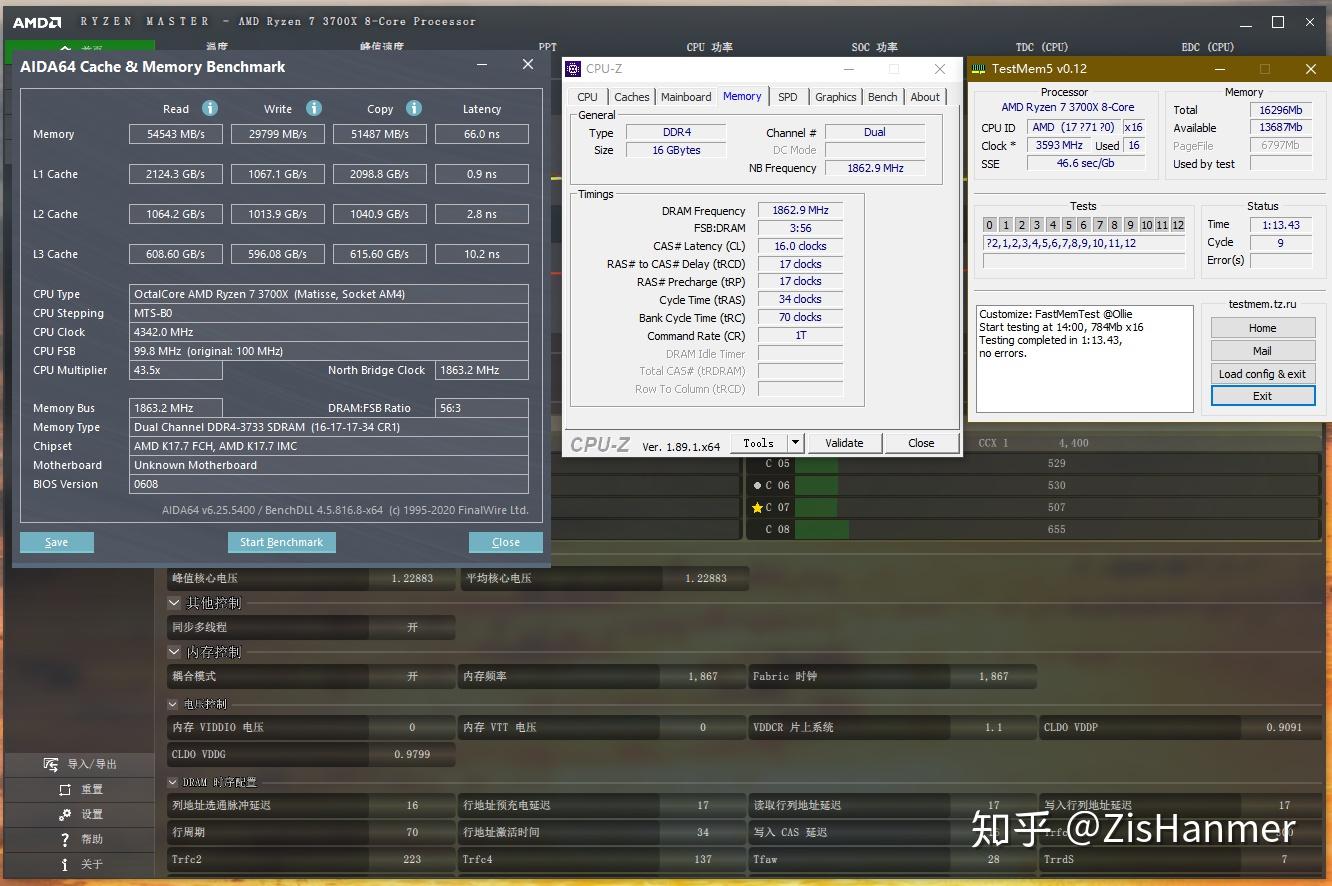Open Settings gear in Ryzen Master sidebar

tap(80, 814)
